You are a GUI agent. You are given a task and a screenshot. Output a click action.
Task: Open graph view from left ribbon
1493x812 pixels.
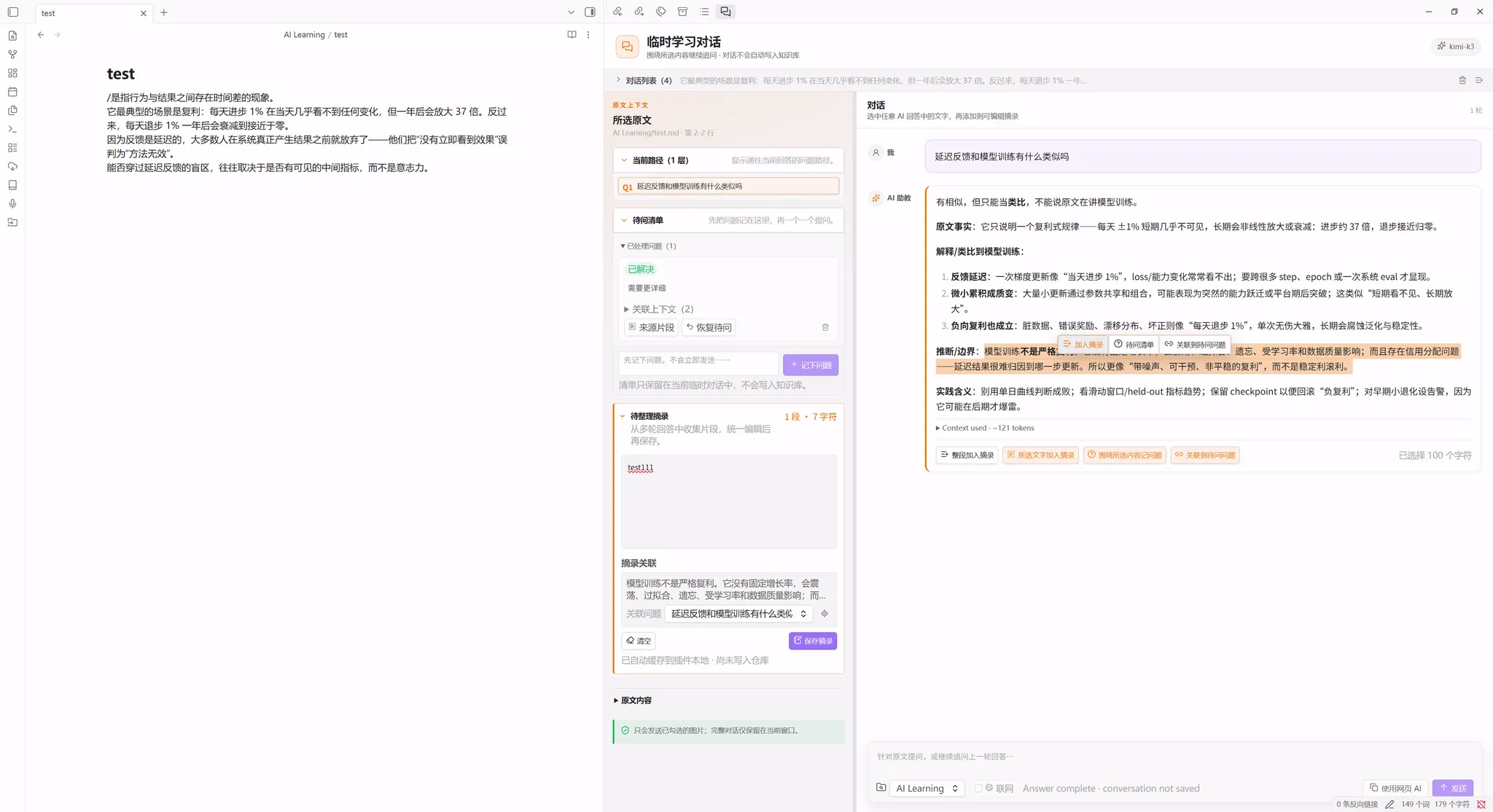point(12,55)
